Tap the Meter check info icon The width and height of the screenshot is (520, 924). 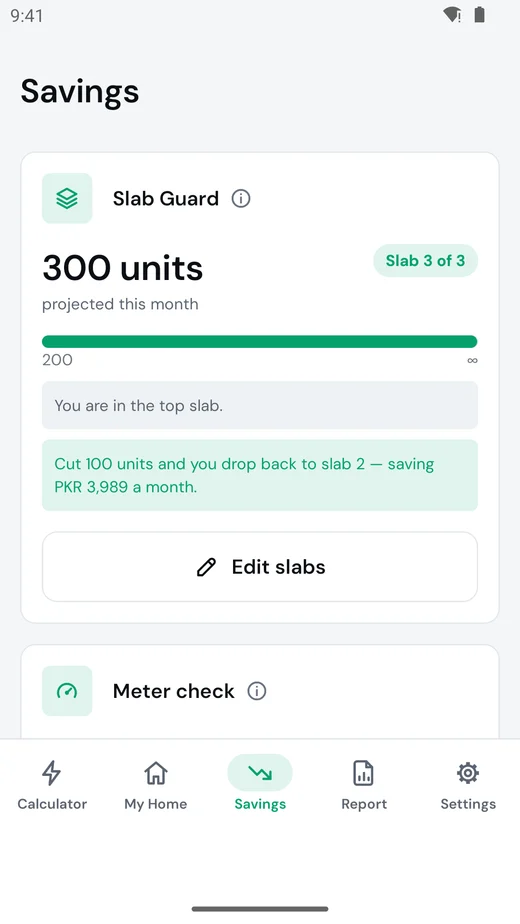coord(256,691)
